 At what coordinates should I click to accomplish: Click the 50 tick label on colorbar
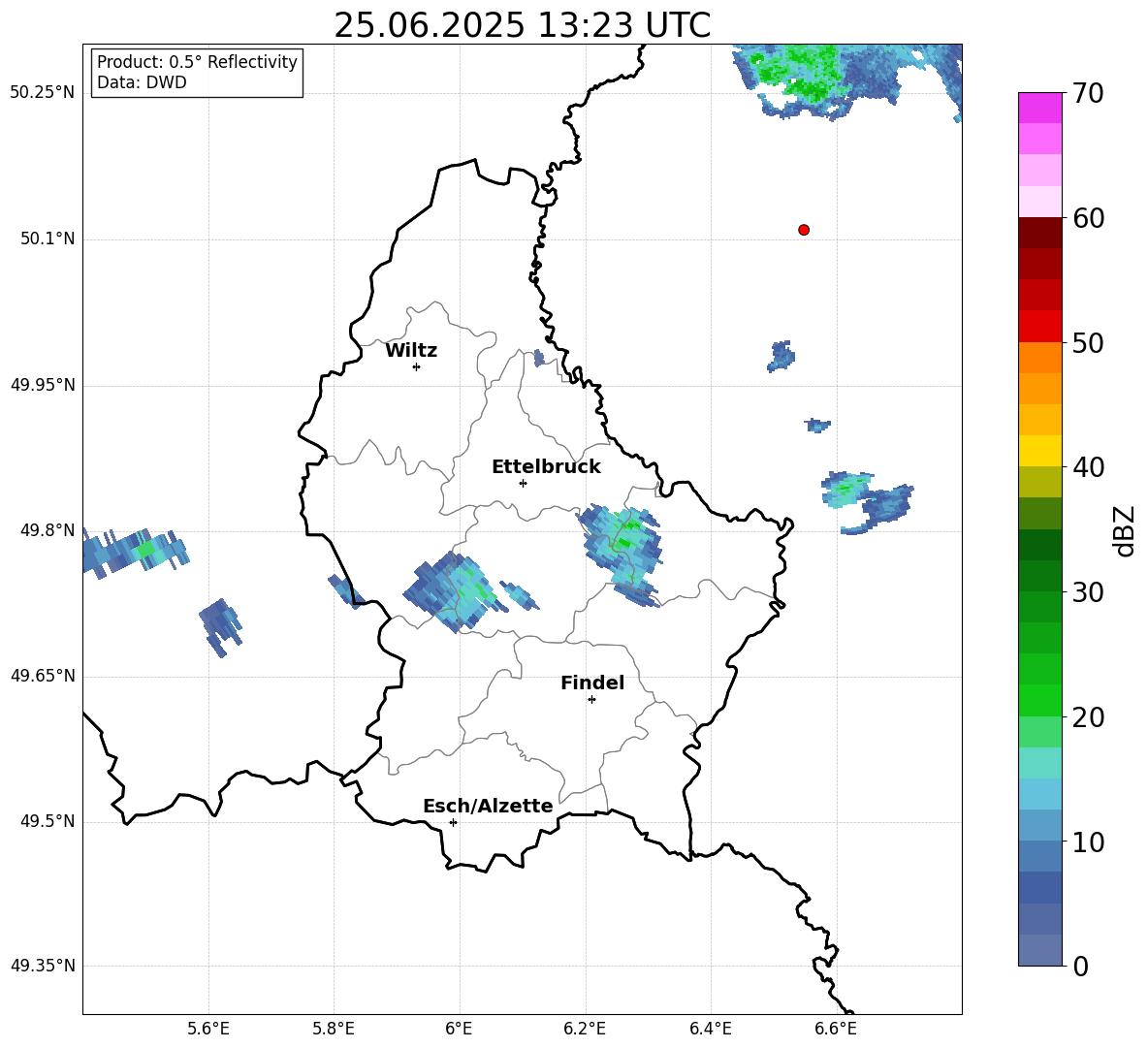pyautogui.click(x=1088, y=342)
